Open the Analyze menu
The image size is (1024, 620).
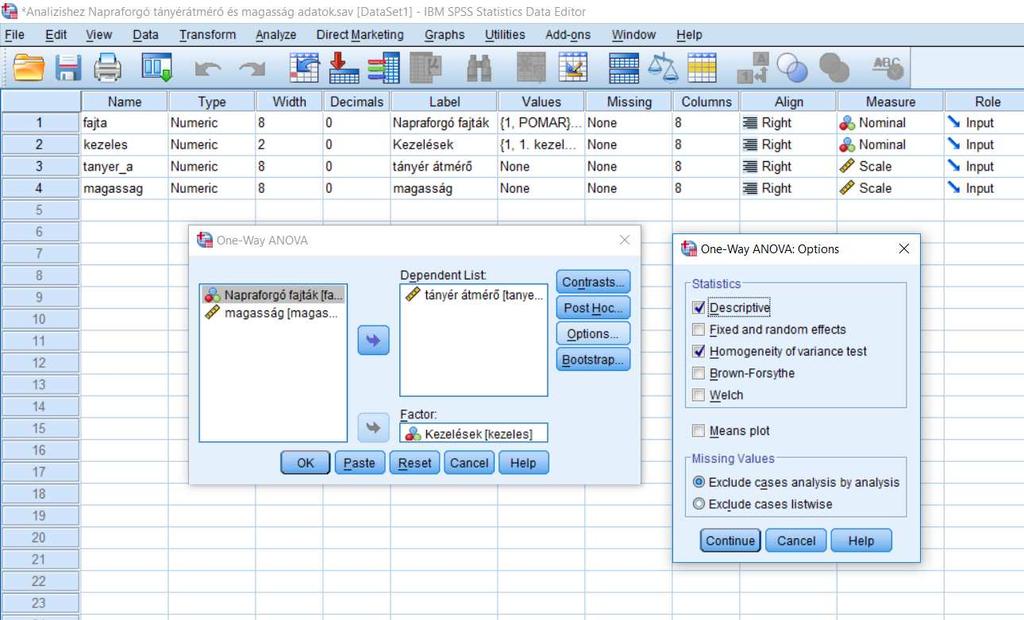tap(276, 35)
